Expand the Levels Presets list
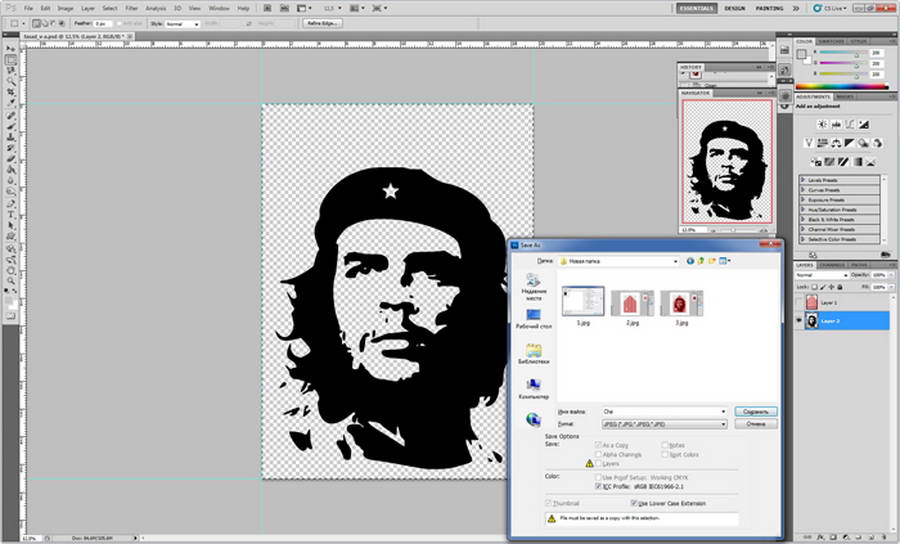This screenshot has width=900, height=544. [x=803, y=180]
